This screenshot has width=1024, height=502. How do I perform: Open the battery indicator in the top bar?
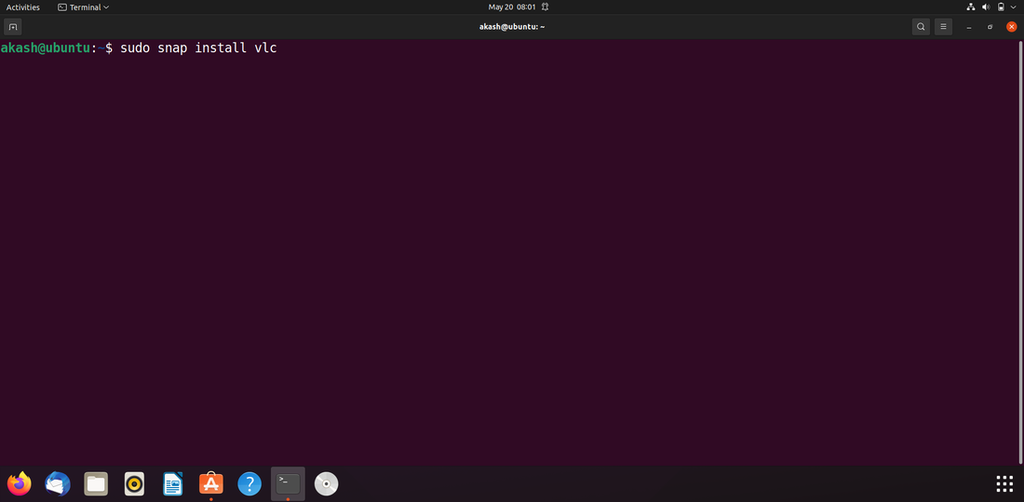tap(1001, 7)
